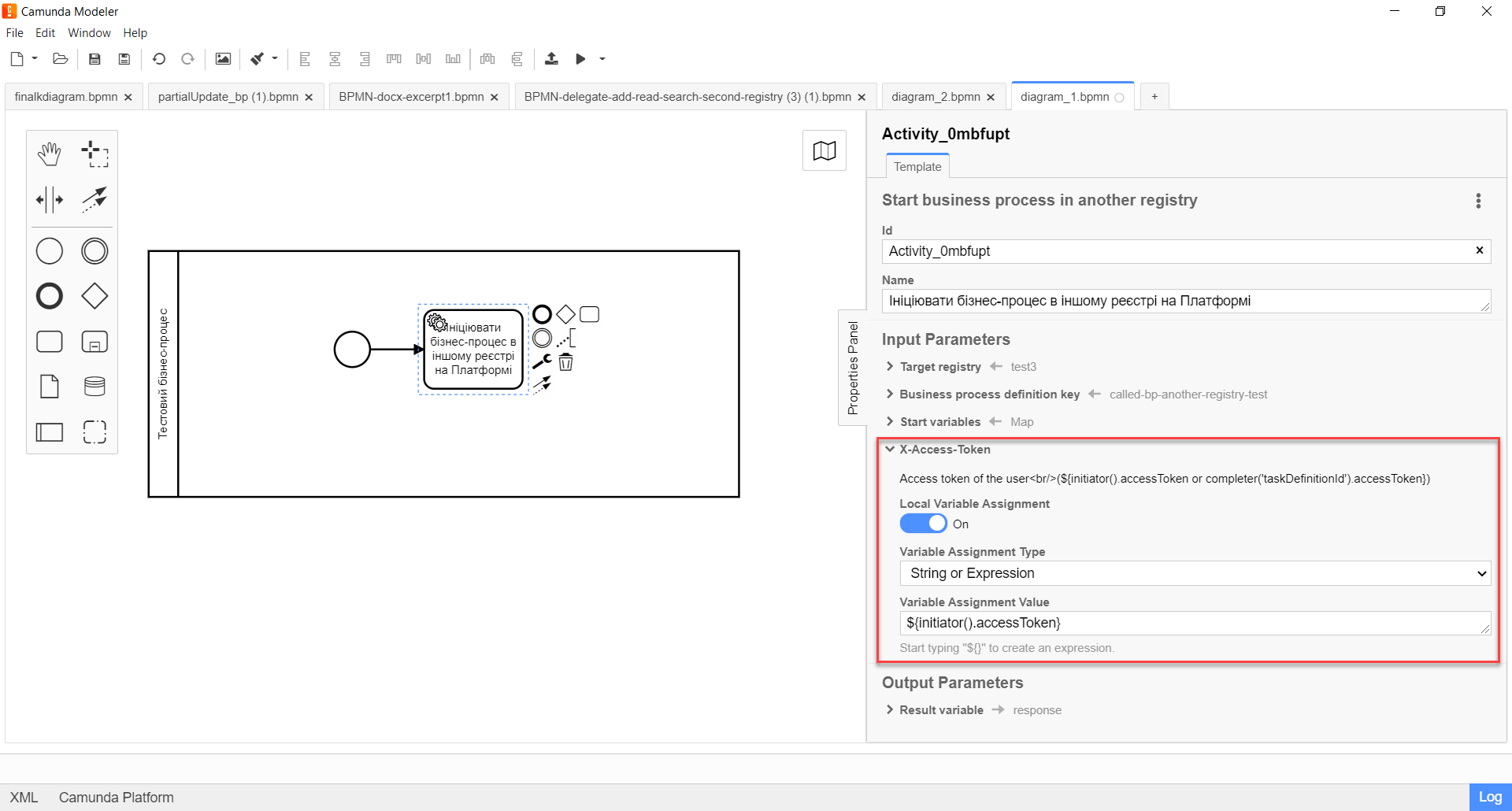The image size is (1512, 811).
Task: Select the hand tool in the palette
Action: pyautogui.click(x=50, y=154)
